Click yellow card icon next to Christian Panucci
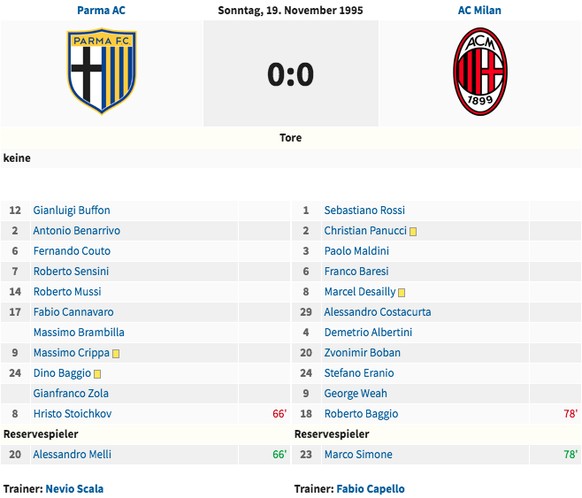This screenshot has width=582, height=498. coord(413,232)
